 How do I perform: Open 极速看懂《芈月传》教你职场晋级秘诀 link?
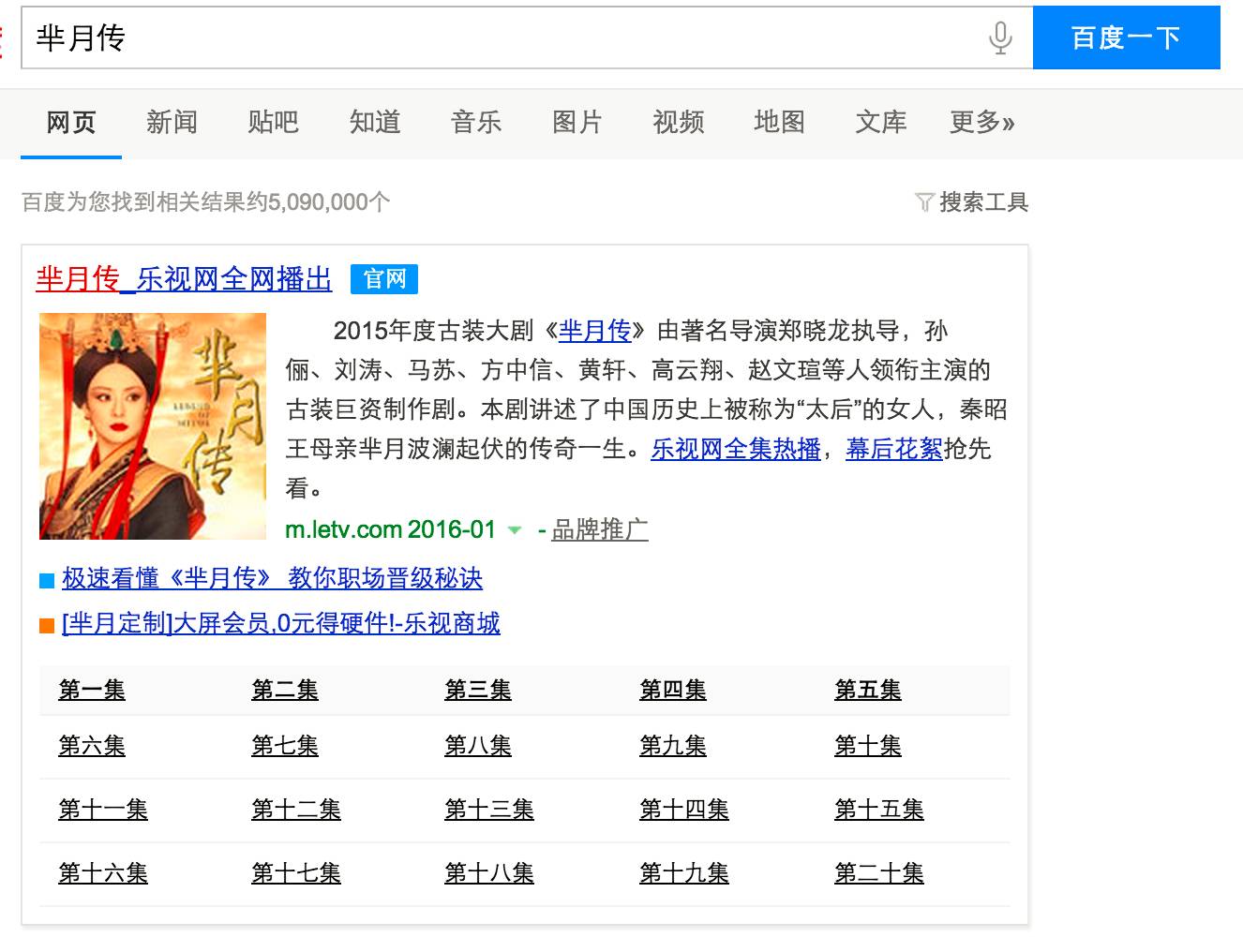tap(272, 579)
